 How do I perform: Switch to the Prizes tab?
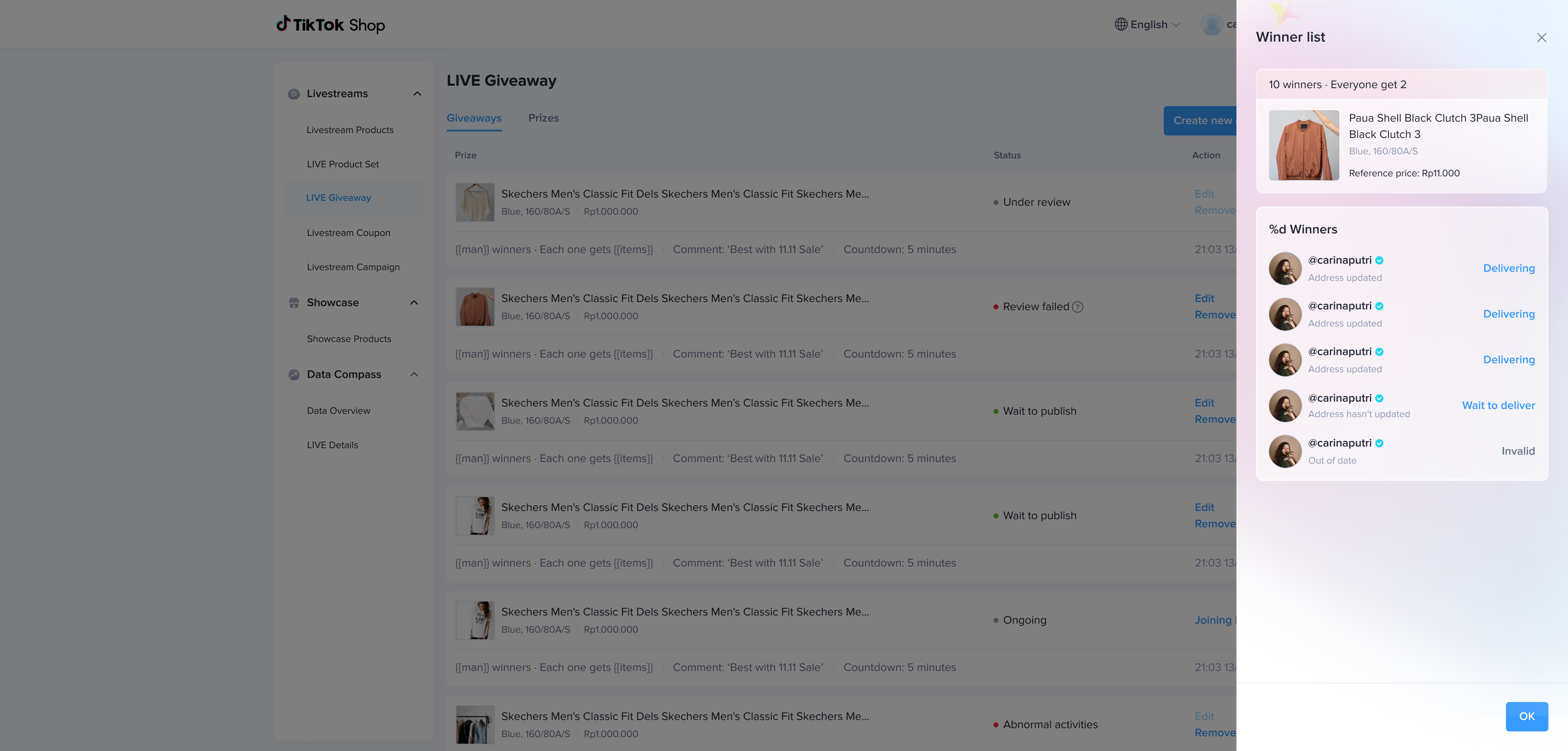pyautogui.click(x=543, y=118)
